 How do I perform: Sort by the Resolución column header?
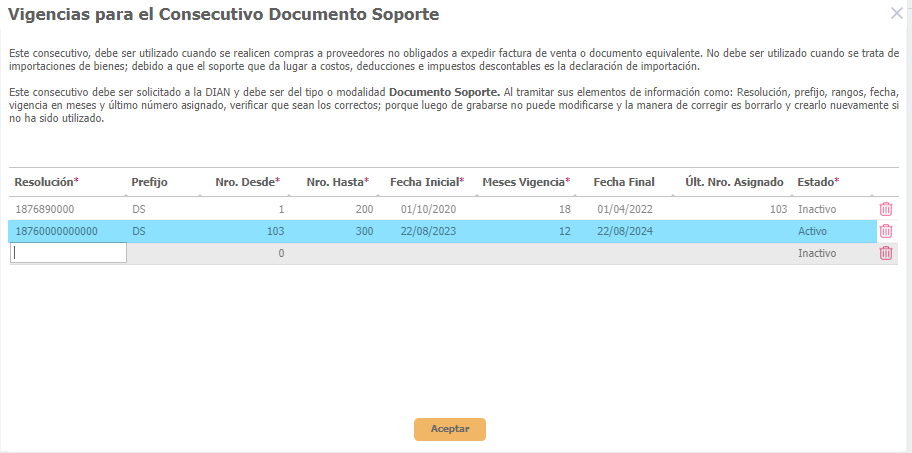(x=46, y=182)
